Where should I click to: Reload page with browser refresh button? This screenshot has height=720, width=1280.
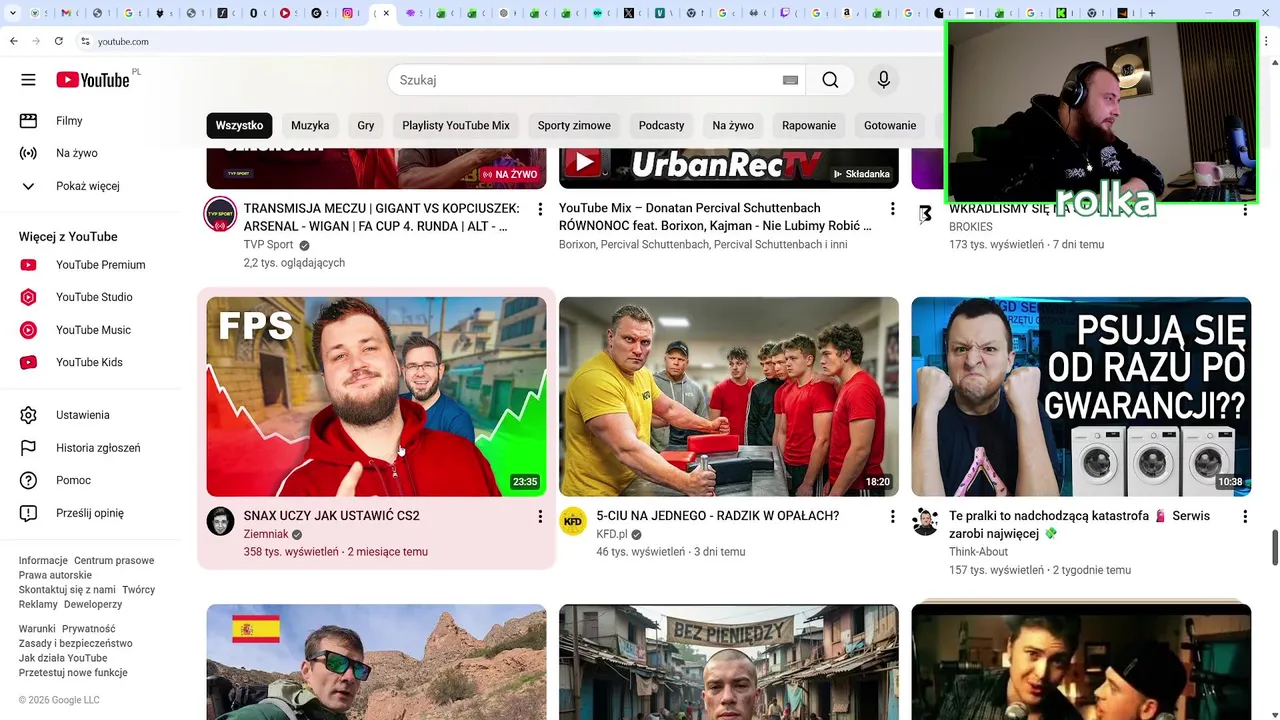coord(59,41)
